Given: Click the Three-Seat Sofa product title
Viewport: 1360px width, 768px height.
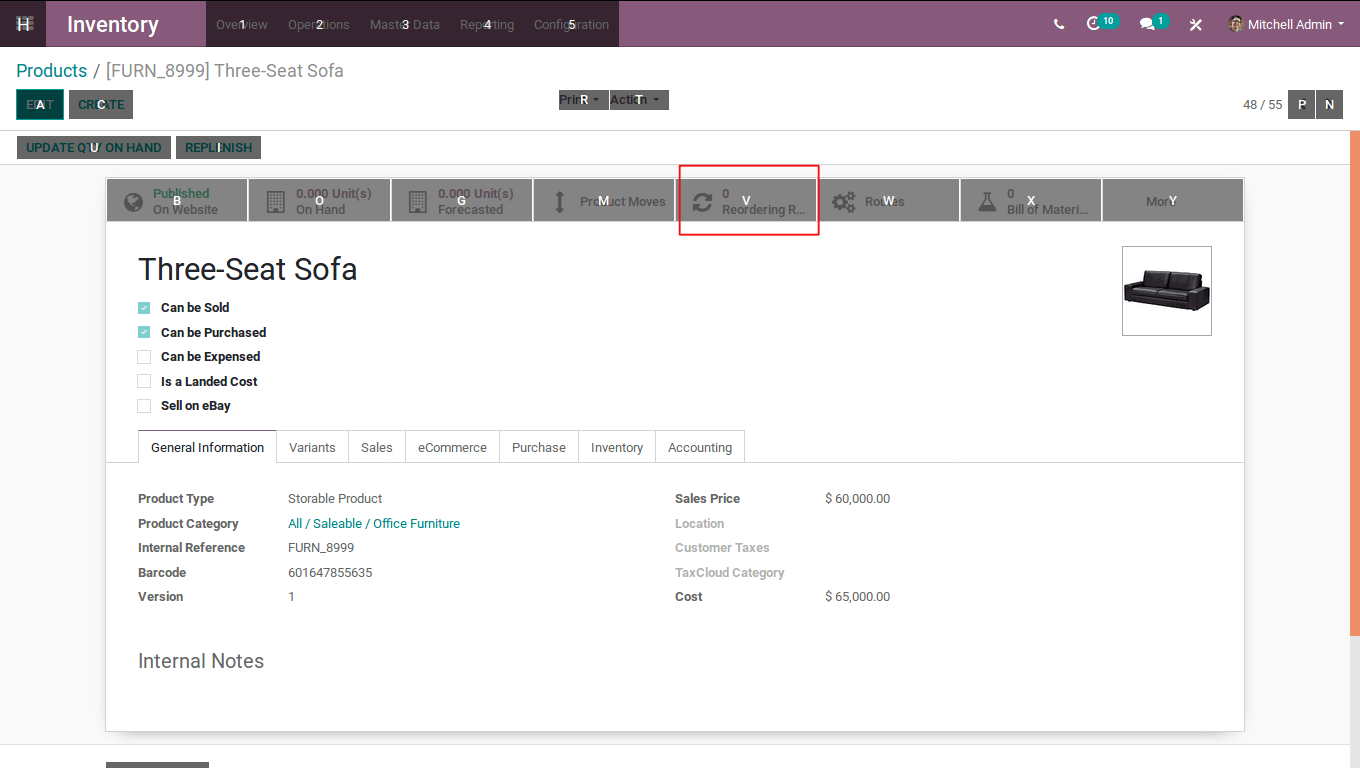Looking at the screenshot, I should pos(248,269).
